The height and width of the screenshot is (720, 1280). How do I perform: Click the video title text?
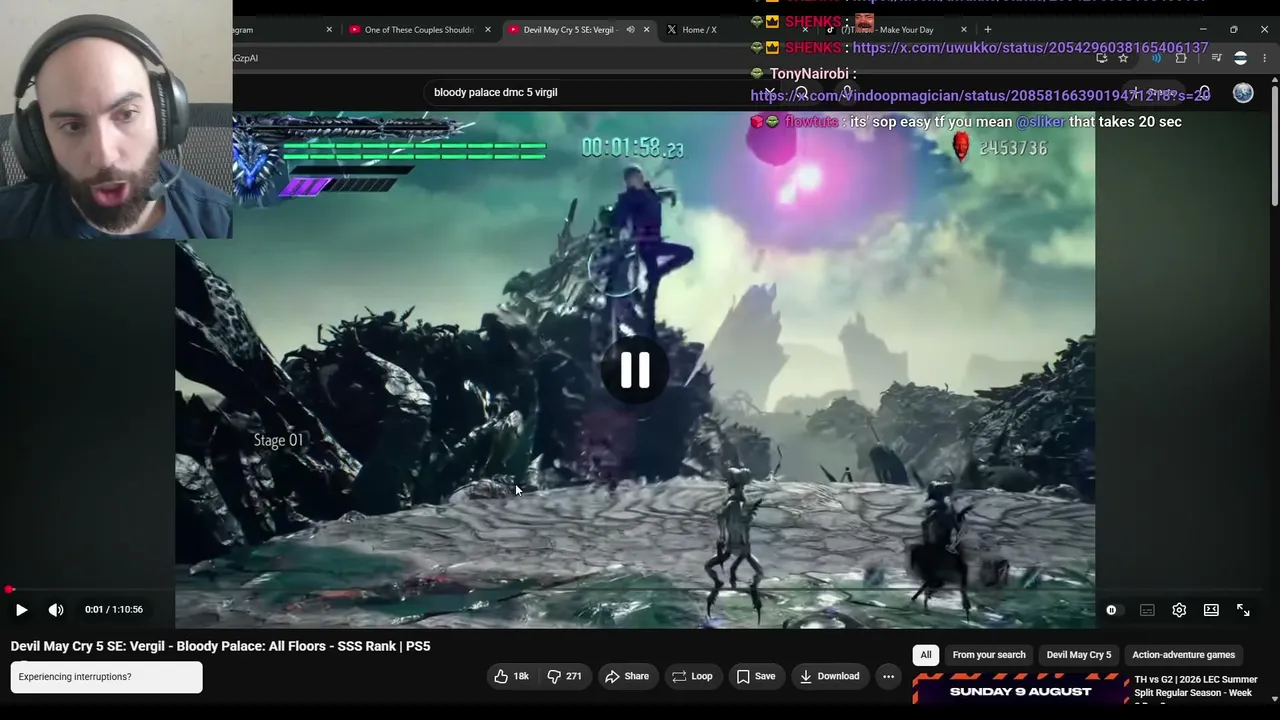[x=220, y=646]
